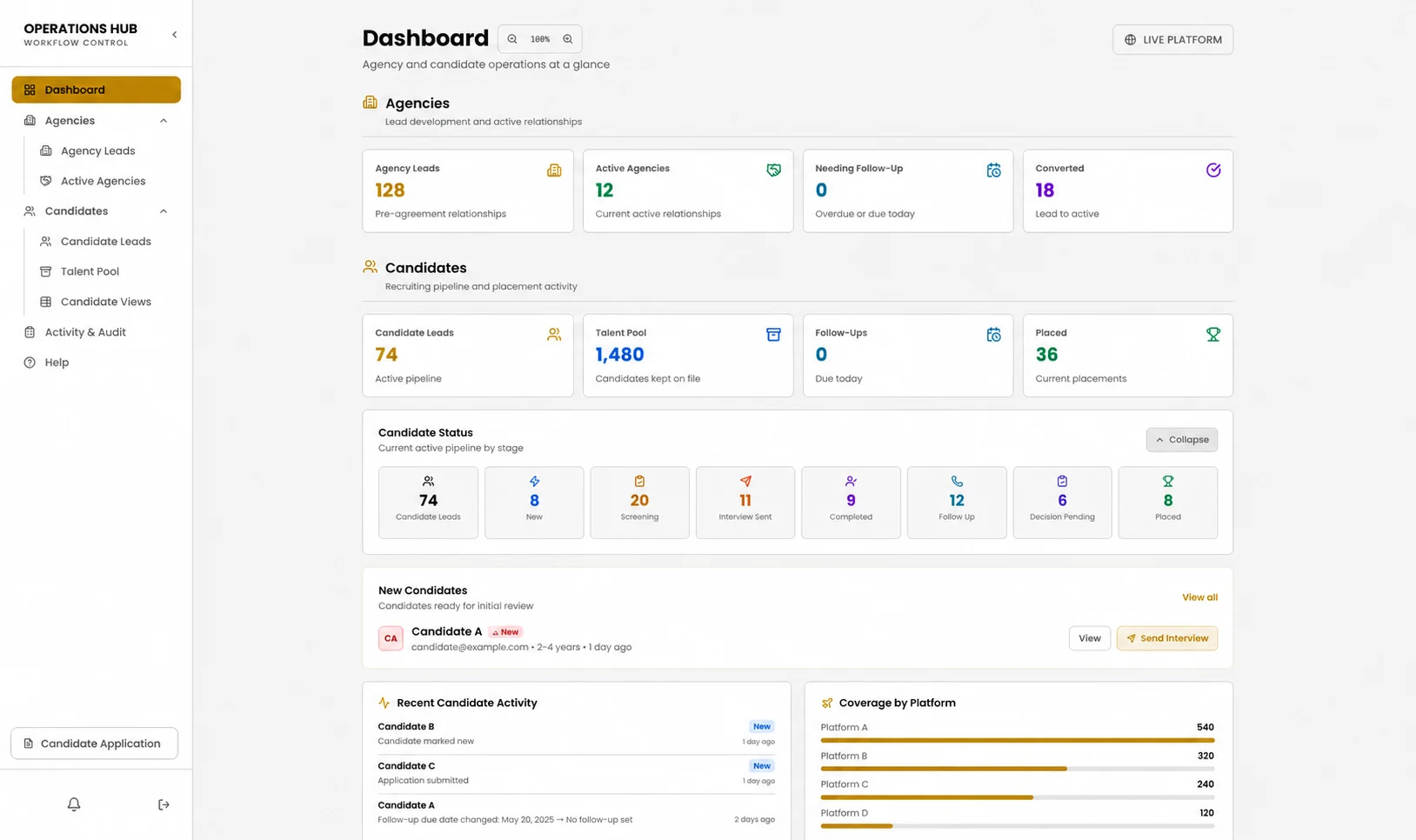Click the calendar icon in Follow-Ups card
This screenshot has height=840, width=1416.
click(x=993, y=335)
